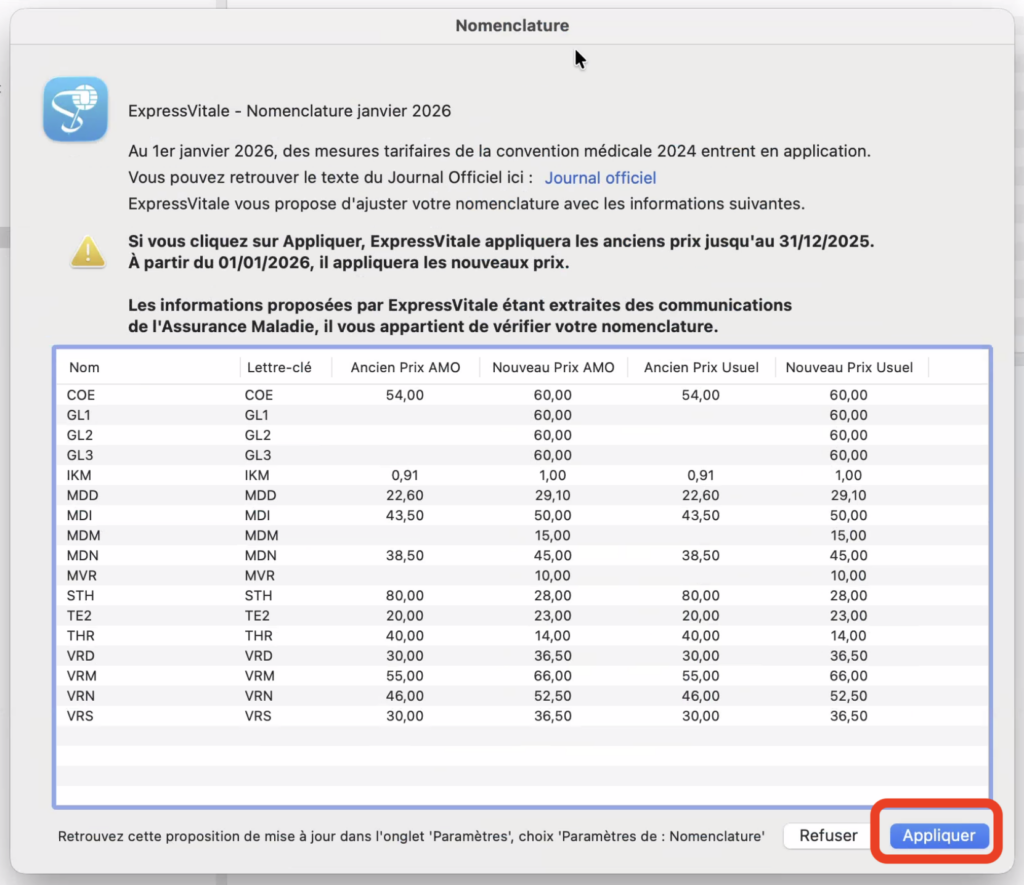Click the Nomenclature window title bar

point(512,25)
